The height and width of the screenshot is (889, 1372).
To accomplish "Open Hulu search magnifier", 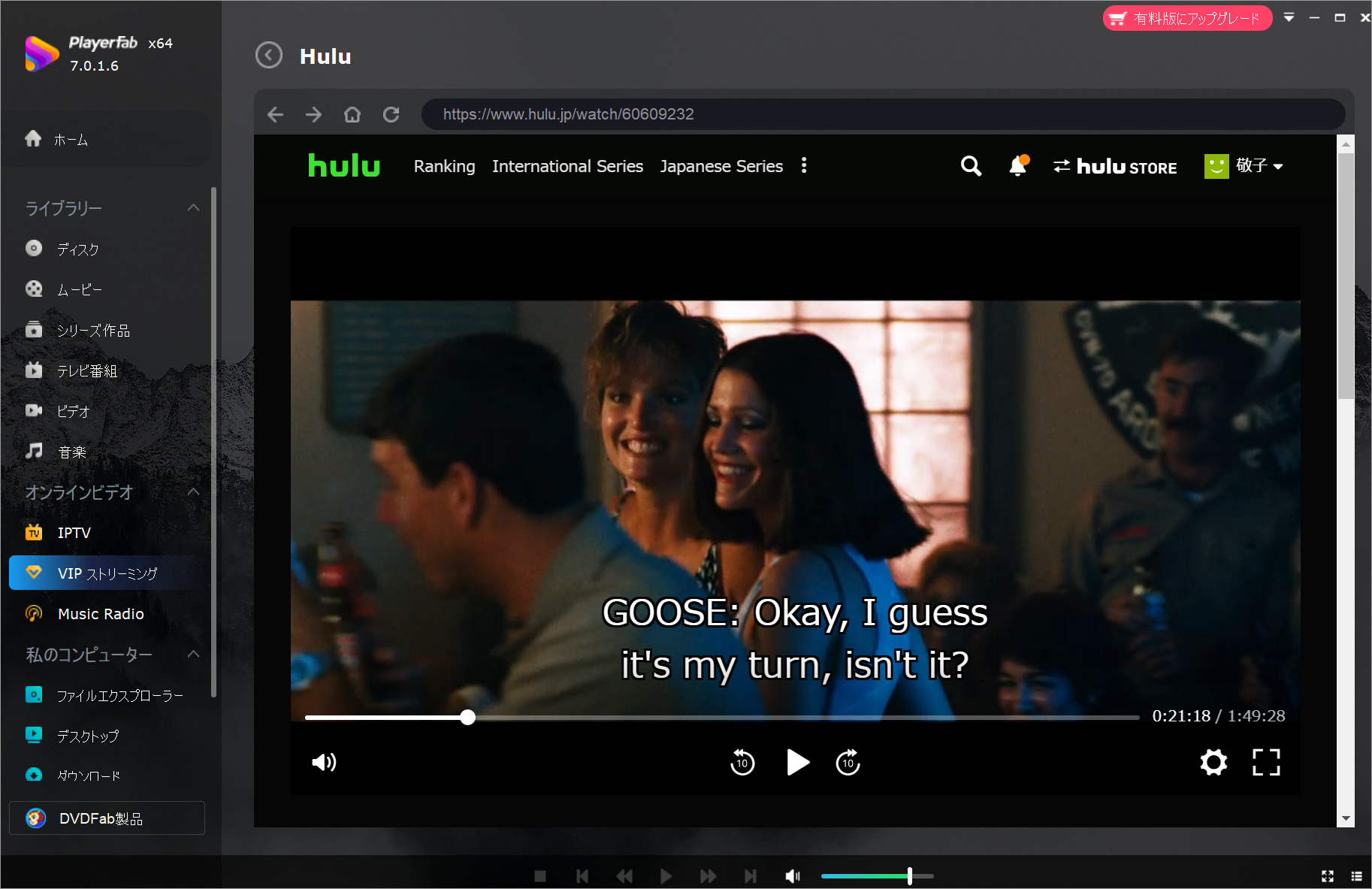I will click(x=971, y=166).
